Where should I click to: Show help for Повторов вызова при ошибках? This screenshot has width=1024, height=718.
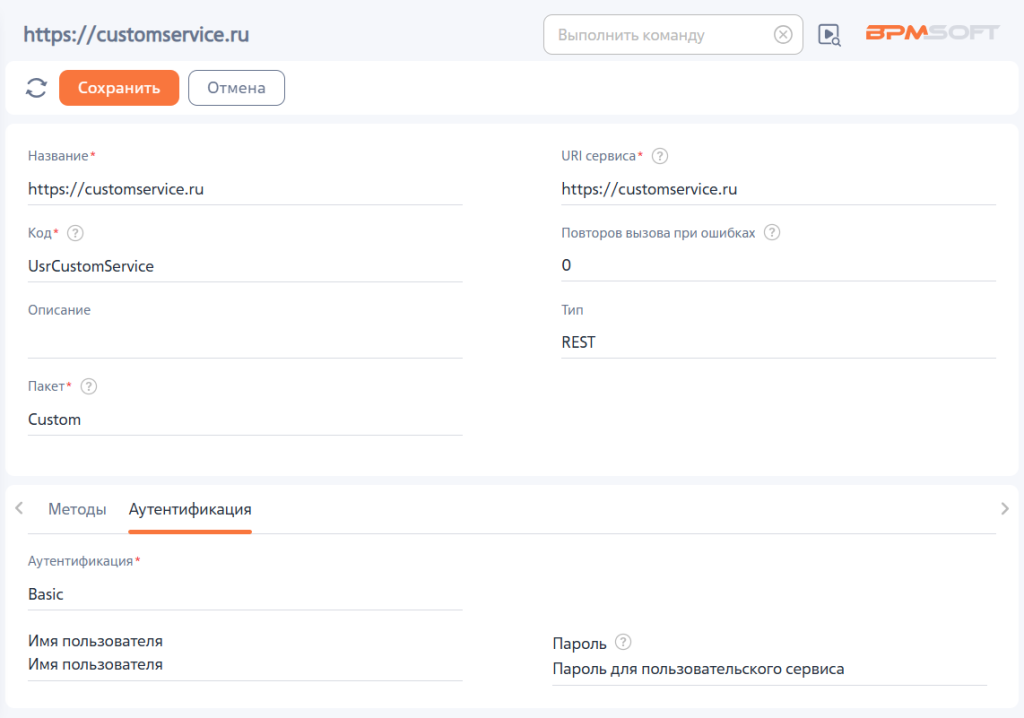pos(772,233)
